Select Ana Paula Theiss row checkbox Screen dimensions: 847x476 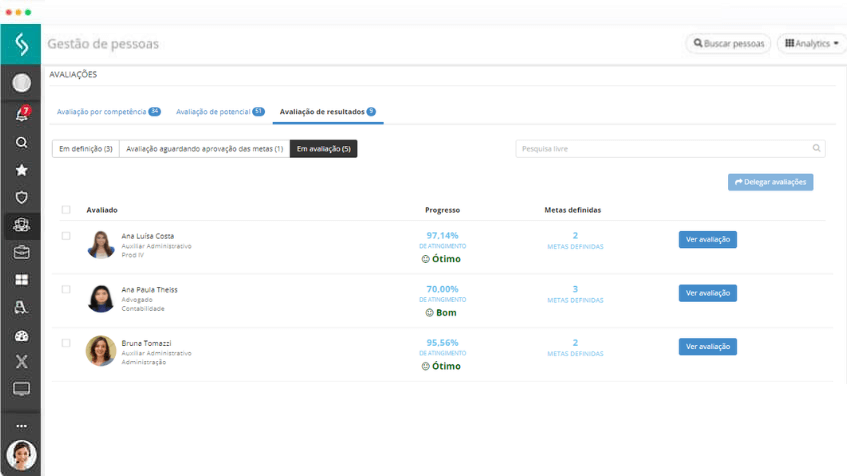point(66,290)
